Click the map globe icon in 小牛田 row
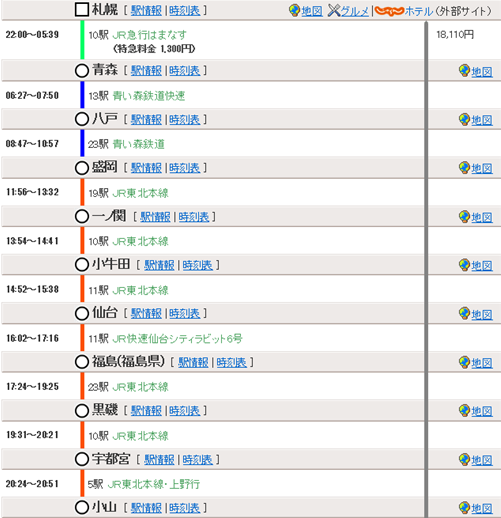 tap(464, 265)
